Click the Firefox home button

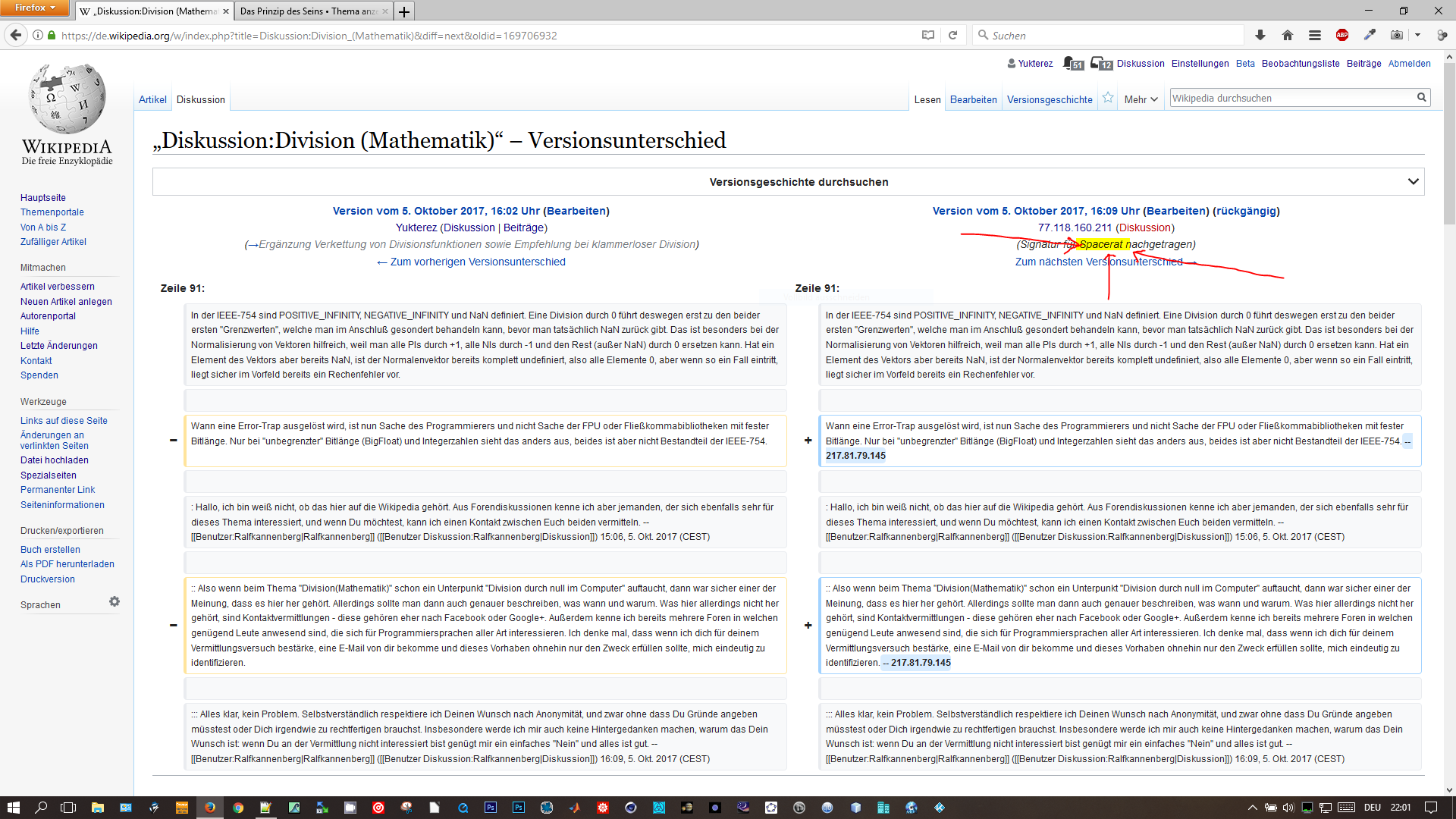click(x=1288, y=35)
